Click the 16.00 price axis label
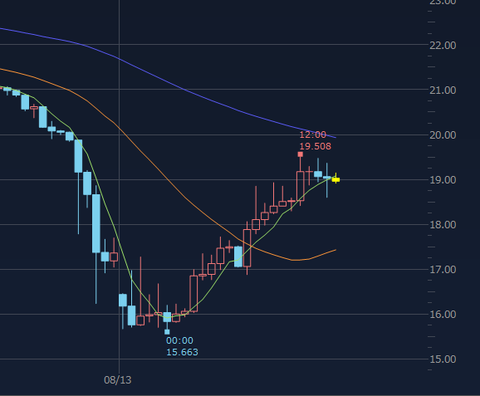Image resolution: width=480 pixels, height=396 pixels. (x=443, y=314)
